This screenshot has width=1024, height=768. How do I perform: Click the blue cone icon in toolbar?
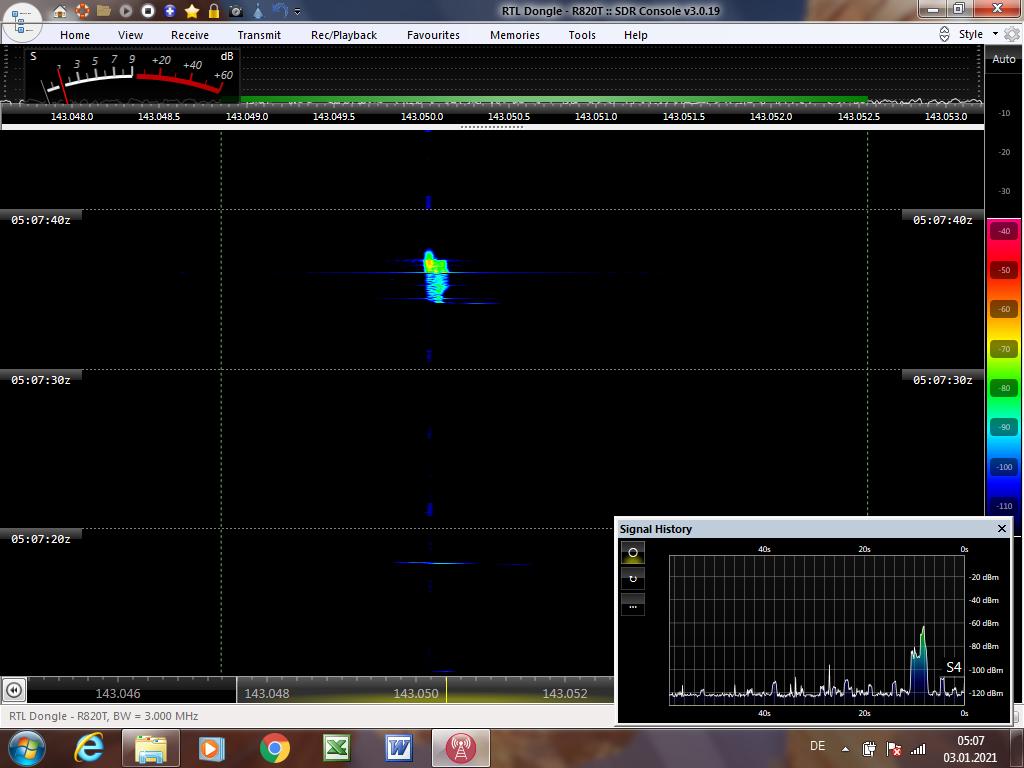[x=258, y=11]
